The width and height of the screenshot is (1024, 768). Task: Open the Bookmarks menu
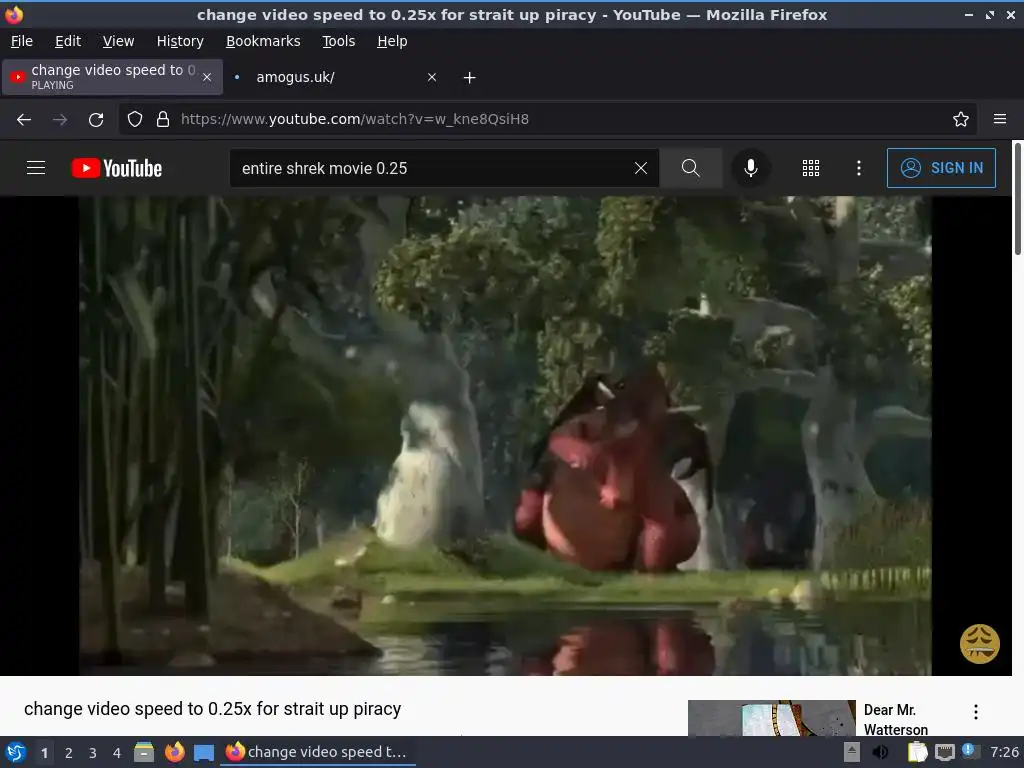coord(263,41)
